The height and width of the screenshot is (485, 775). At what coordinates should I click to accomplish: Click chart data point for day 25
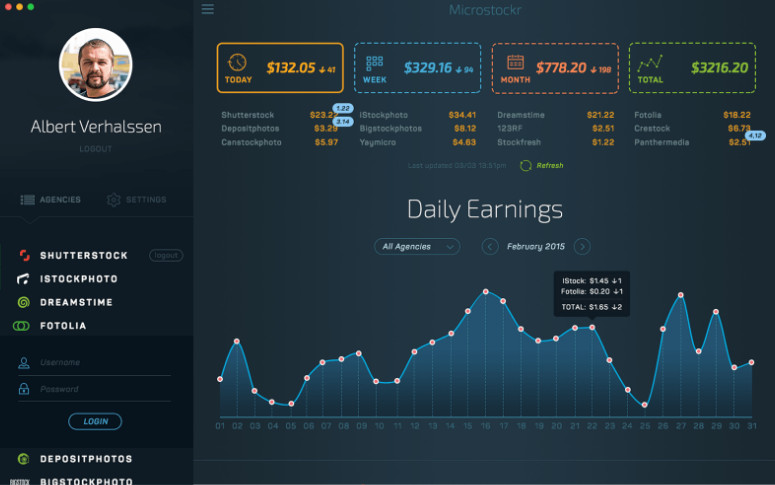pyautogui.click(x=645, y=405)
